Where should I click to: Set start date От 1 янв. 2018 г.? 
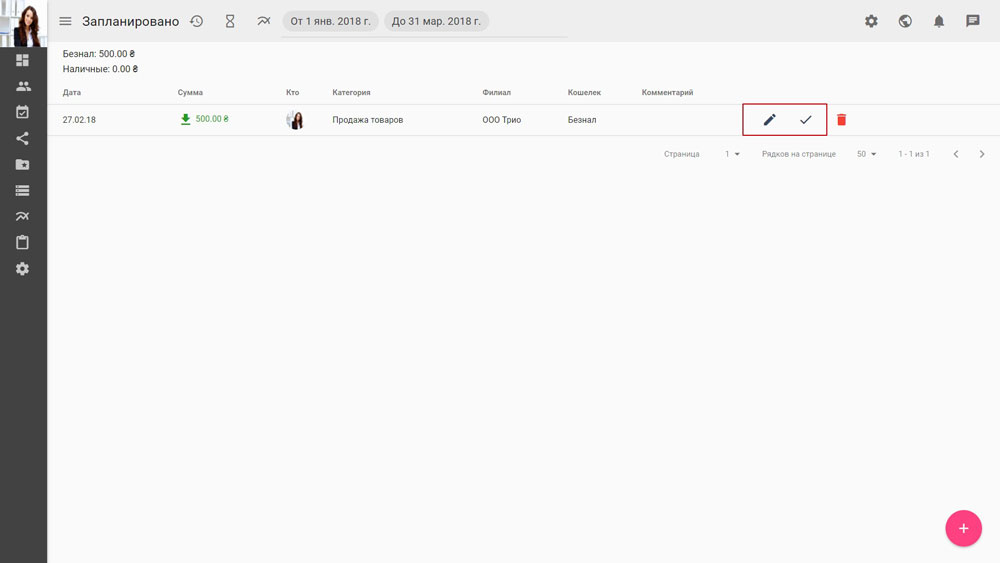pos(330,21)
